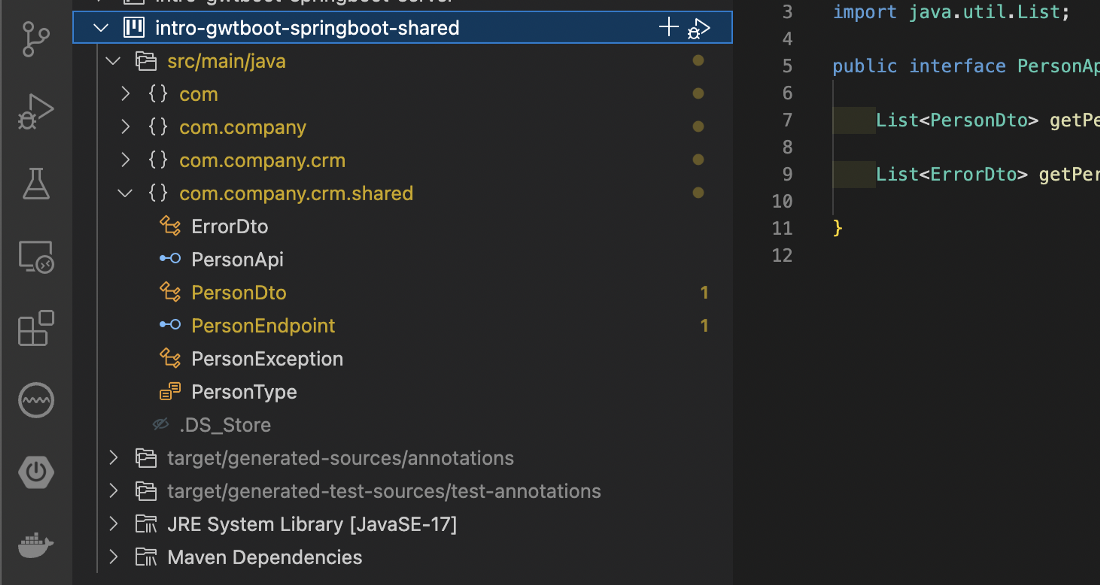Open the Remote Explorer view
Screen dimensions: 1100x585
point(36,257)
